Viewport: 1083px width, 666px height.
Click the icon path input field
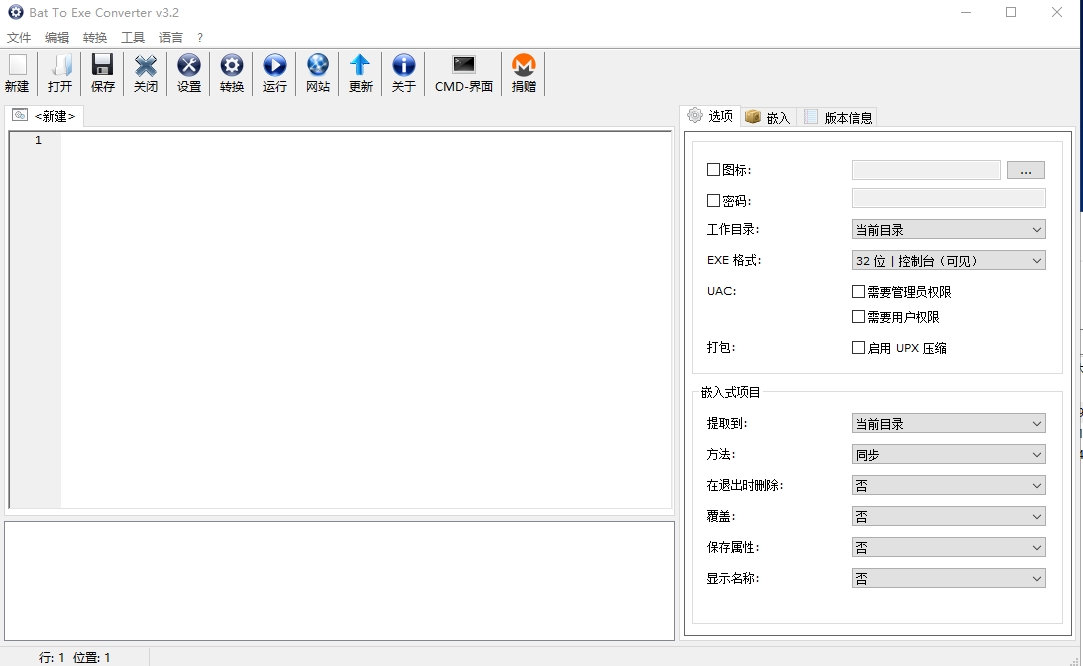[926, 170]
